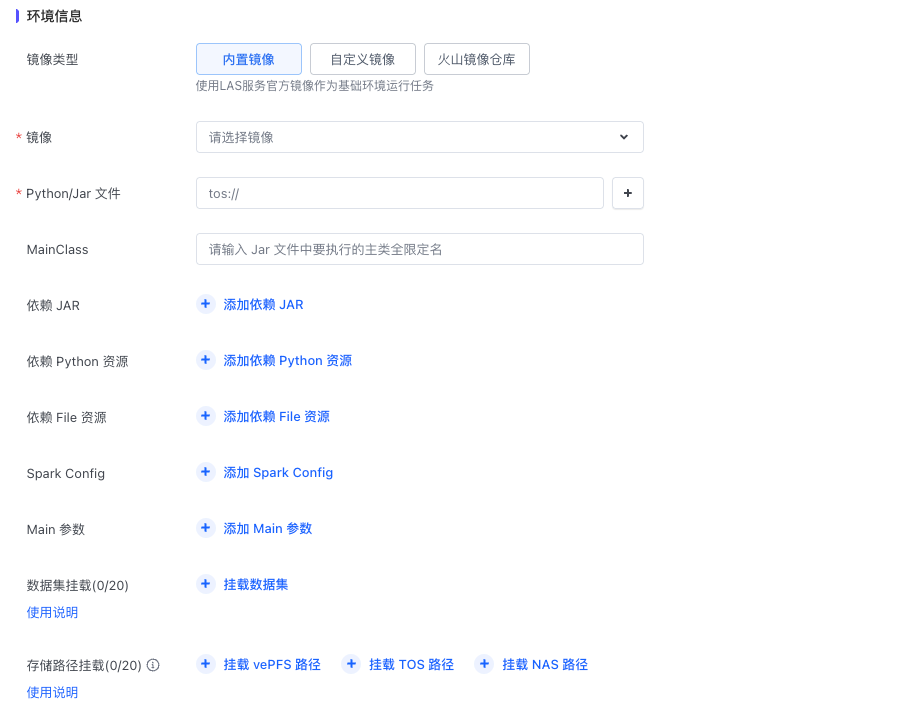
Task: Click plus icon beside 添加依赖 JAR
Action: [206, 304]
